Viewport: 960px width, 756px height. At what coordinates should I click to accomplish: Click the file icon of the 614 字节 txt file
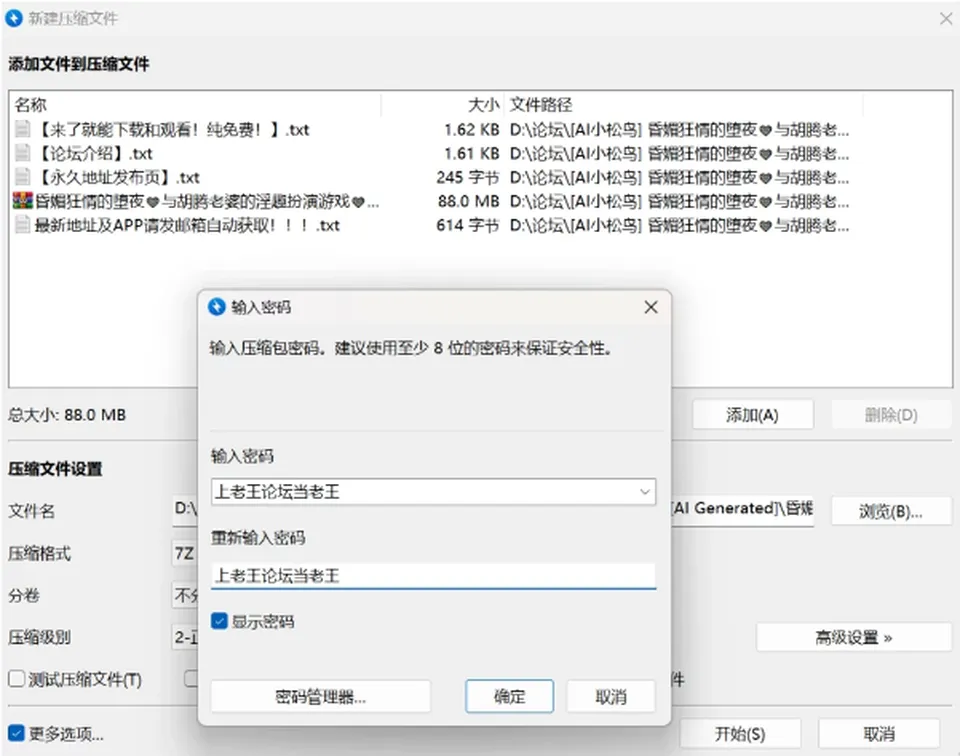pos(23,225)
